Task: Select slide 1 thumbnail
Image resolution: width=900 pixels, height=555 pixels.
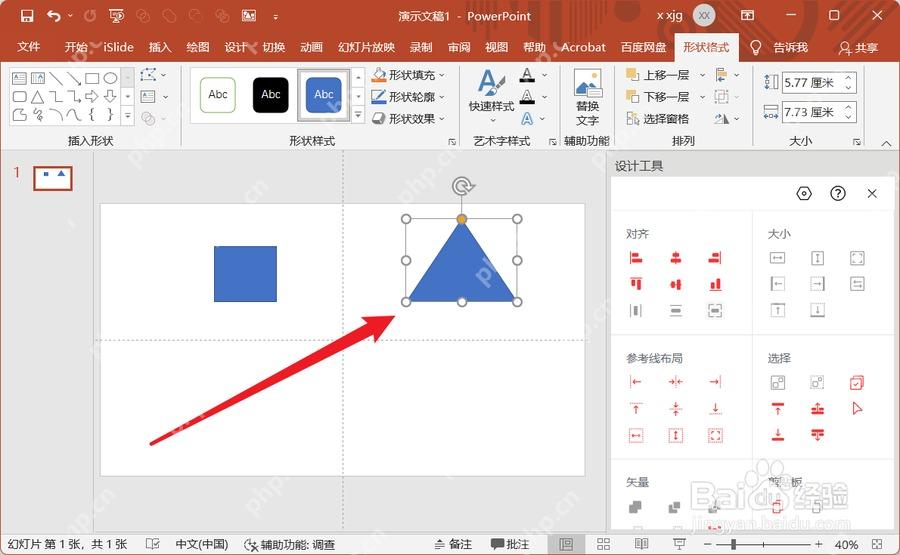Action: click(53, 178)
